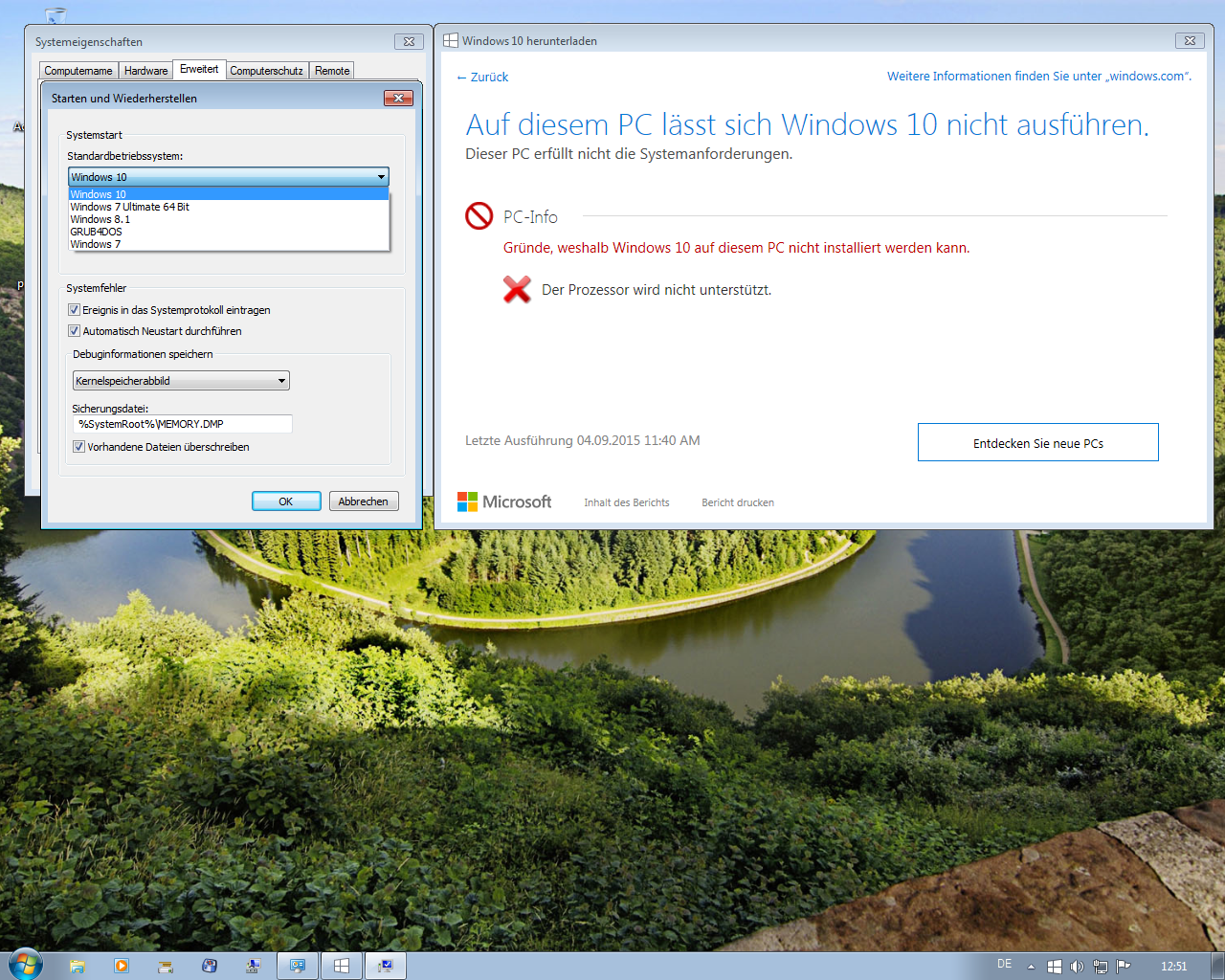1225x980 pixels.
Task: Click the Show desktop strip
Action: [x=1218, y=966]
